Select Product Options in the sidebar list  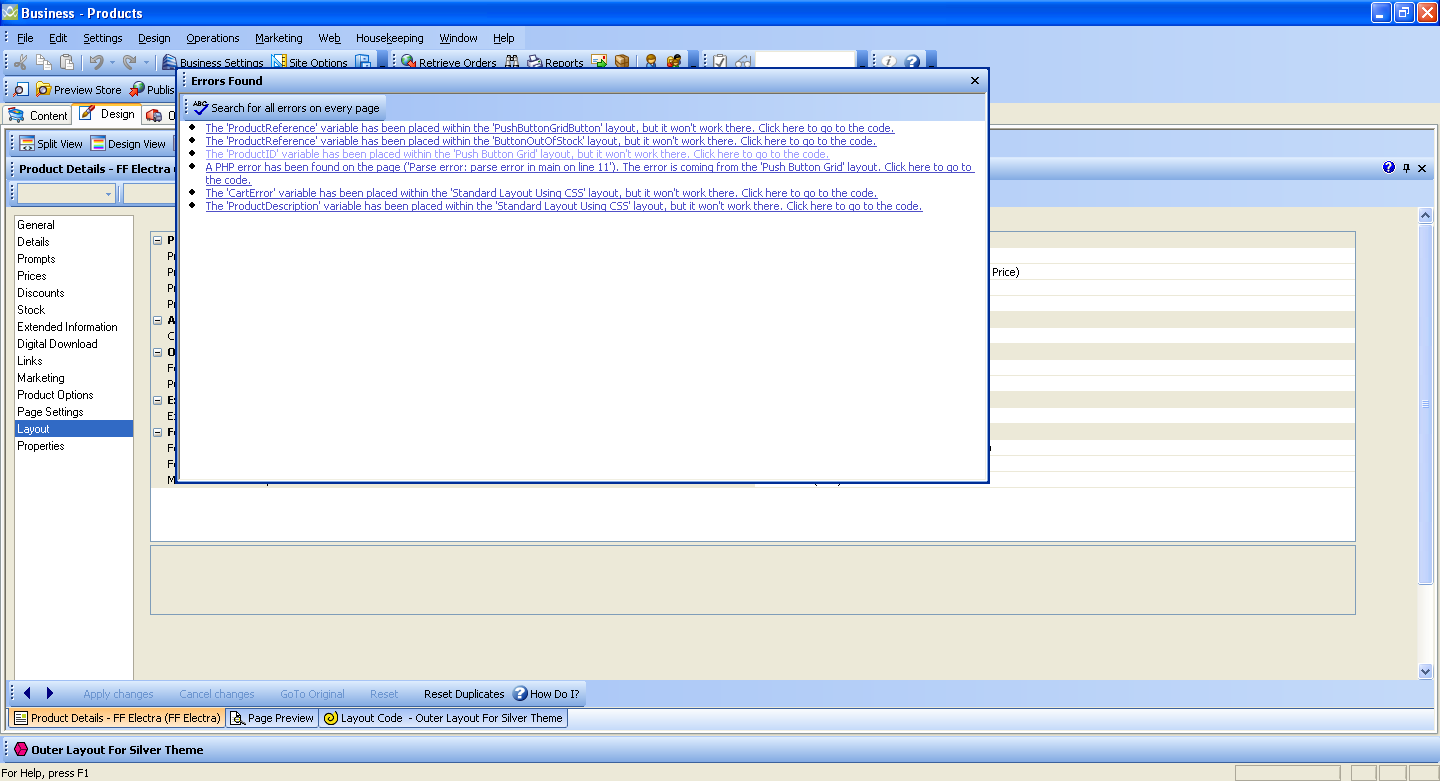55,395
